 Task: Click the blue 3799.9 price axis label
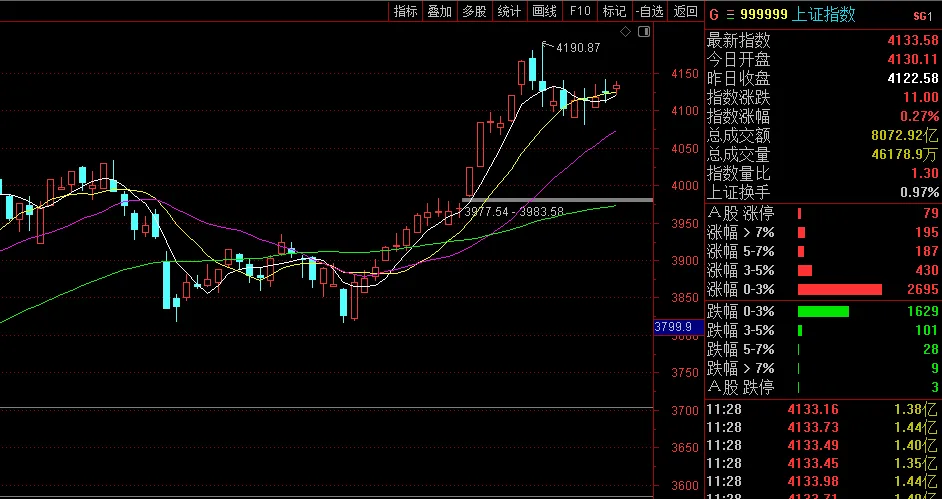pyautogui.click(x=673, y=327)
